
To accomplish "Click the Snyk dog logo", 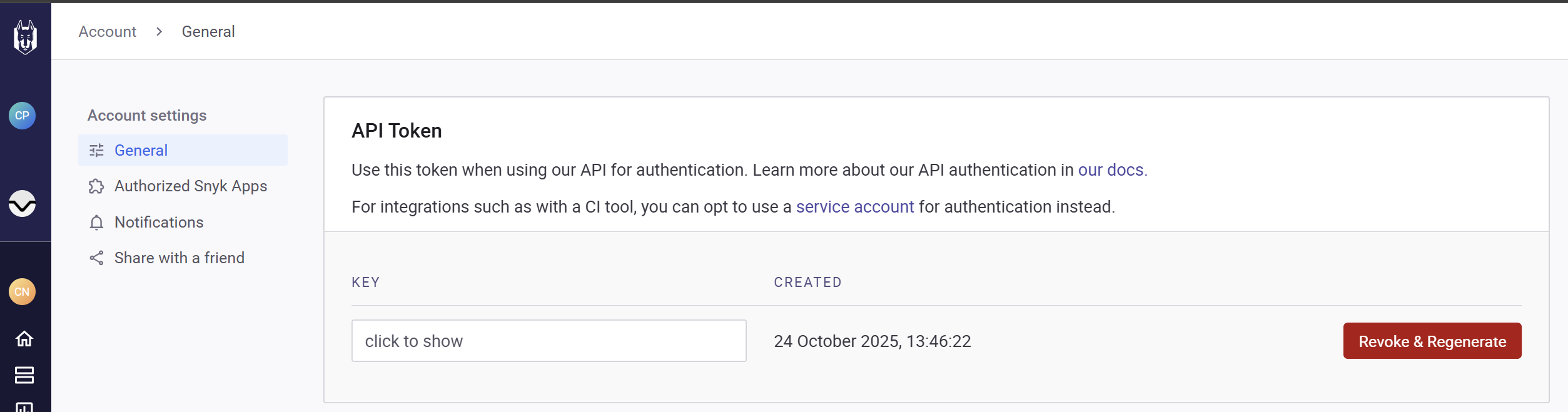I will click(25, 37).
